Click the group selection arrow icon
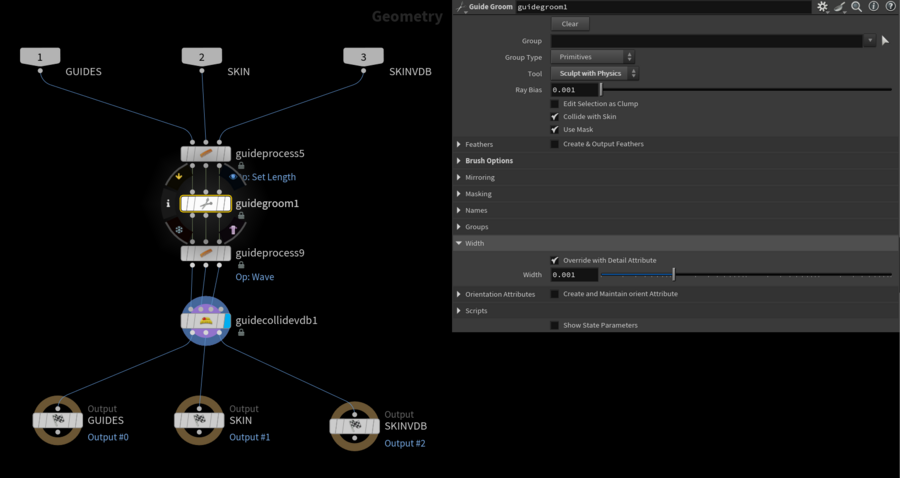This screenshot has height=478, width=900. pos(885,41)
